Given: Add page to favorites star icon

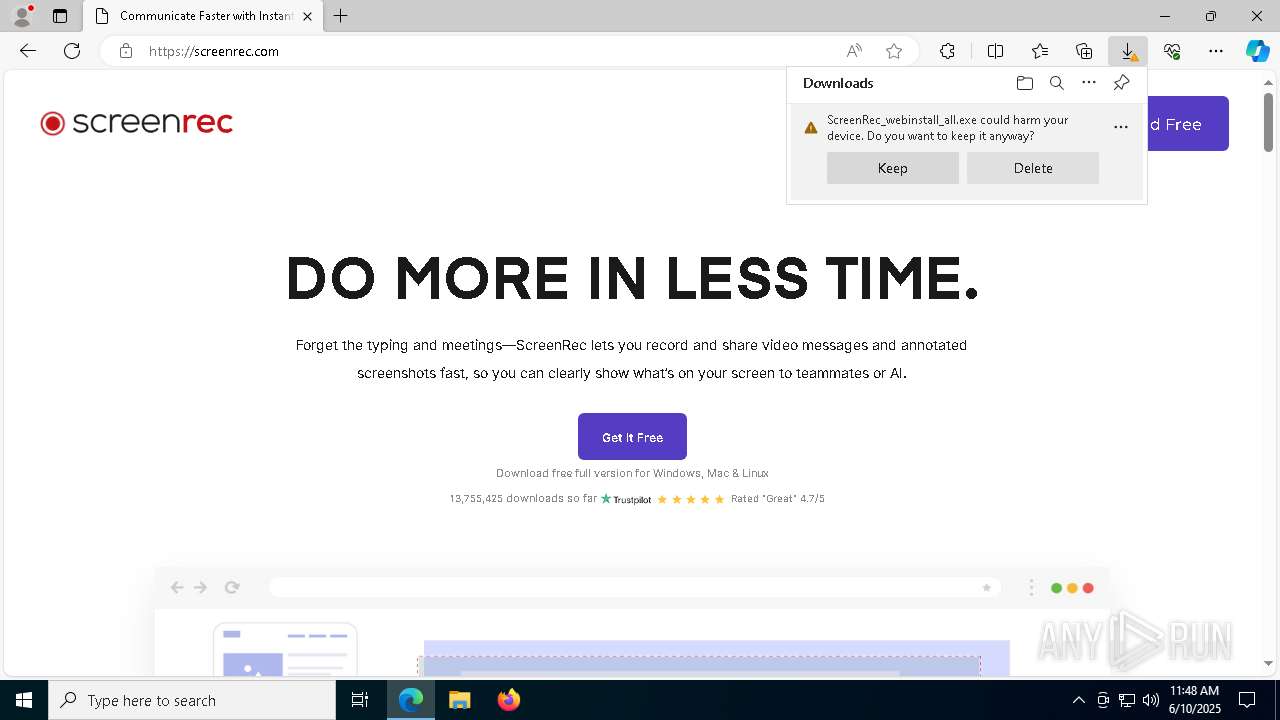Looking at the screenshot, I should point(894,51).
